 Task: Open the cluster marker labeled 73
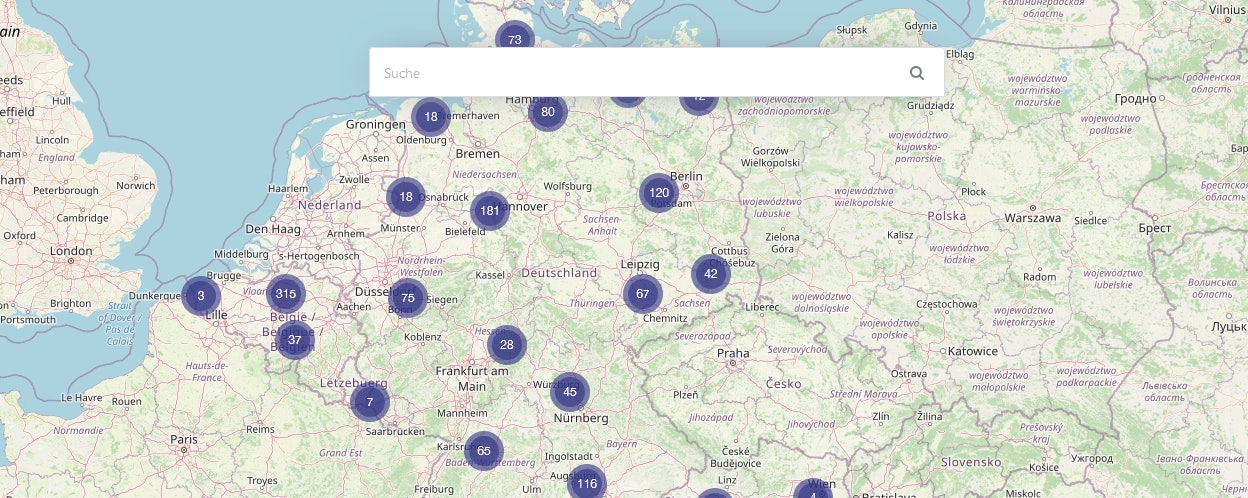515,38
